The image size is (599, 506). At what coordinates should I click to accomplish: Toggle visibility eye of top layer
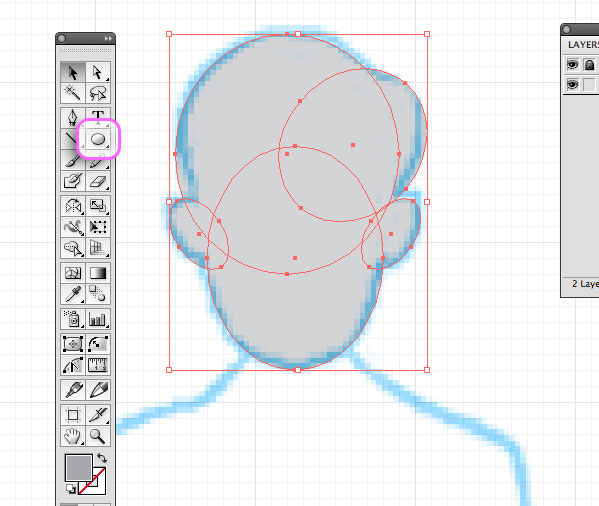pos(572,65)
